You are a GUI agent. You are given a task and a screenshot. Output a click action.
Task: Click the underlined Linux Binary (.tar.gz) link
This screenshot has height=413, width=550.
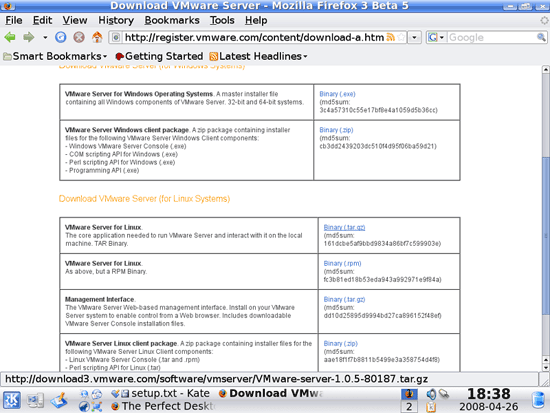tap(344, 227)
